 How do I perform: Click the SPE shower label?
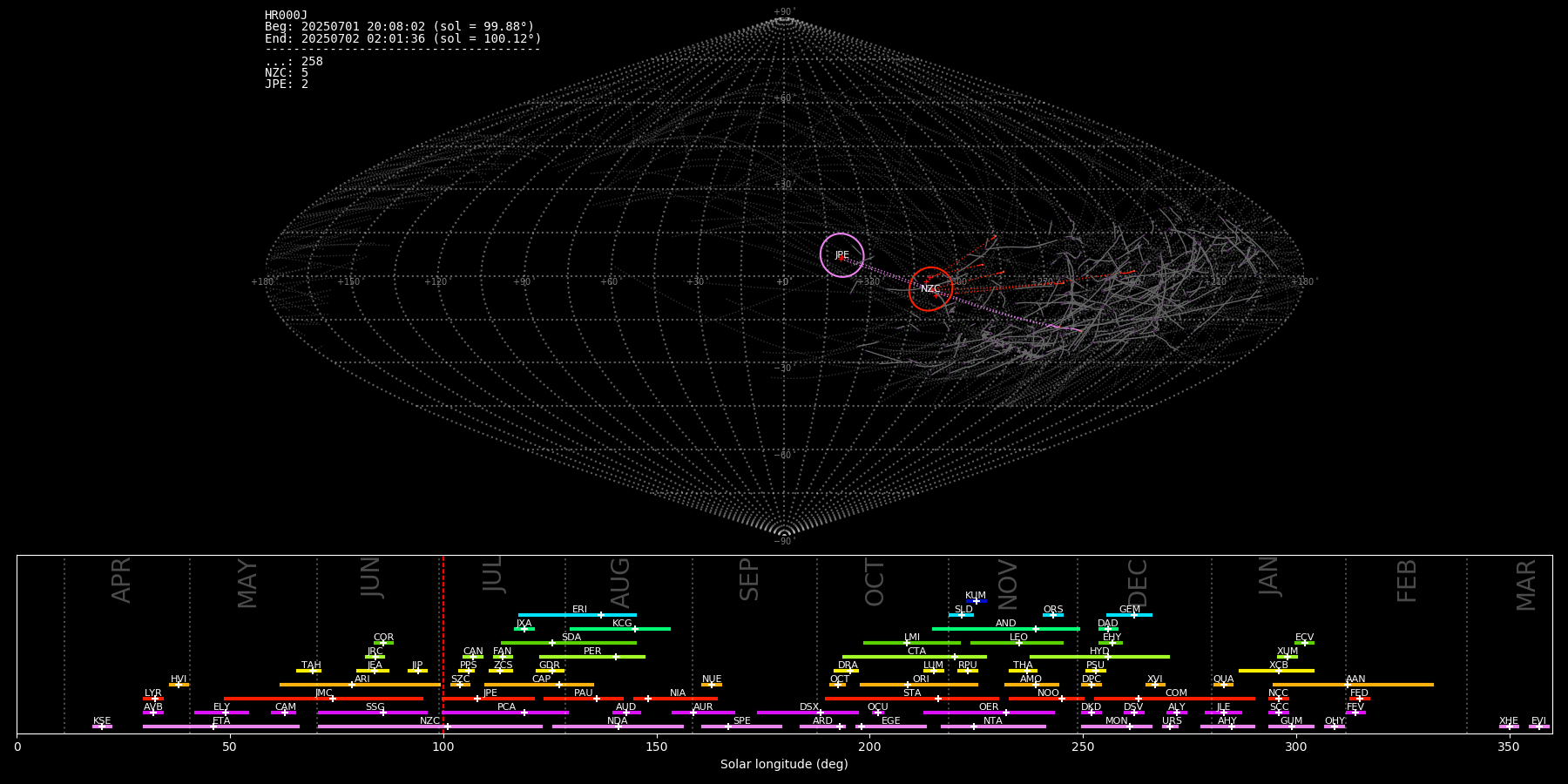741,721
